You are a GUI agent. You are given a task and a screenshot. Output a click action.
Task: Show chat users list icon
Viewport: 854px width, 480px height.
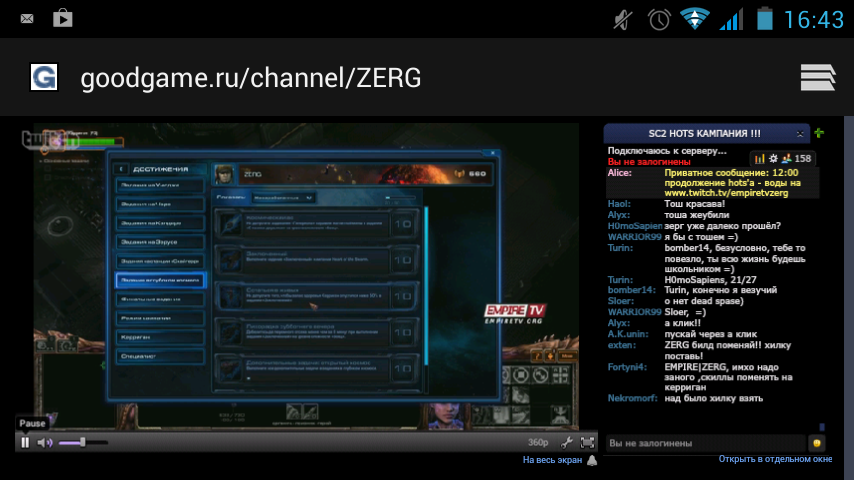pos(786,159)
